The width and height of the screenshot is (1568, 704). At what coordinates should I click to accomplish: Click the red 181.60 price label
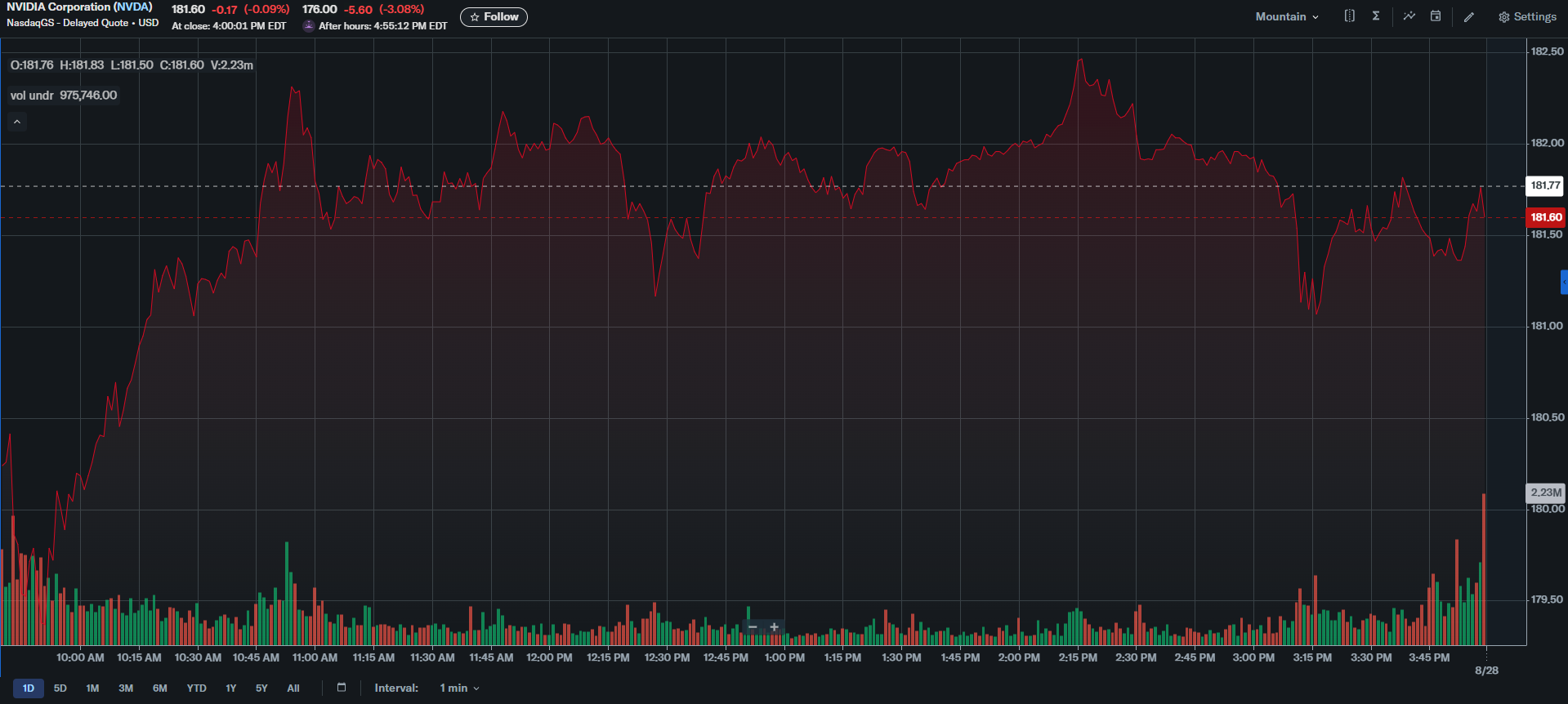[x=1545, y=217]
